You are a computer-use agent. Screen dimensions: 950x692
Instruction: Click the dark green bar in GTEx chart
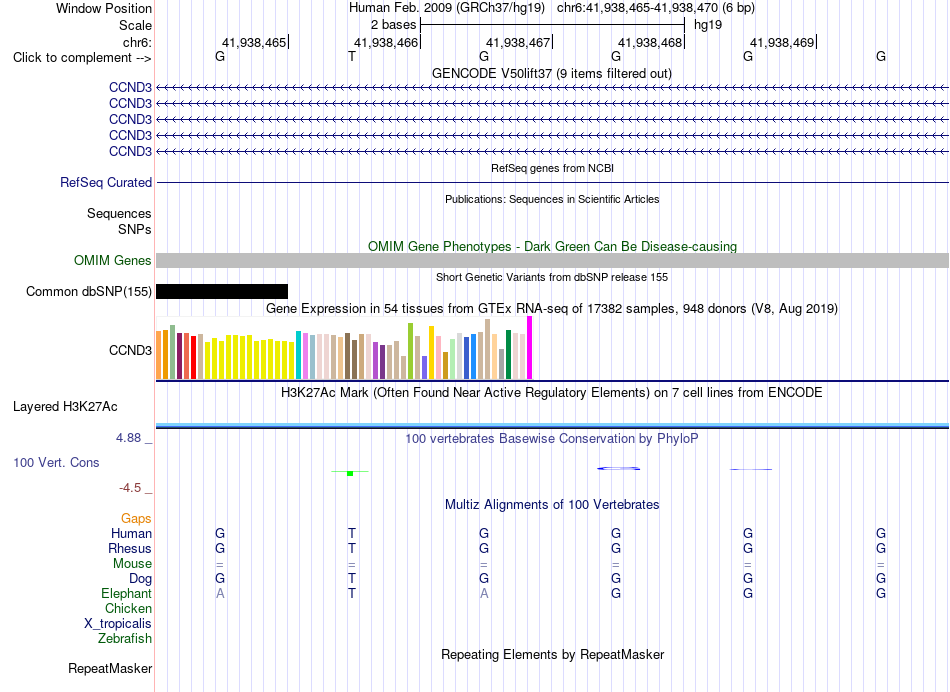[x=508, y=354]
